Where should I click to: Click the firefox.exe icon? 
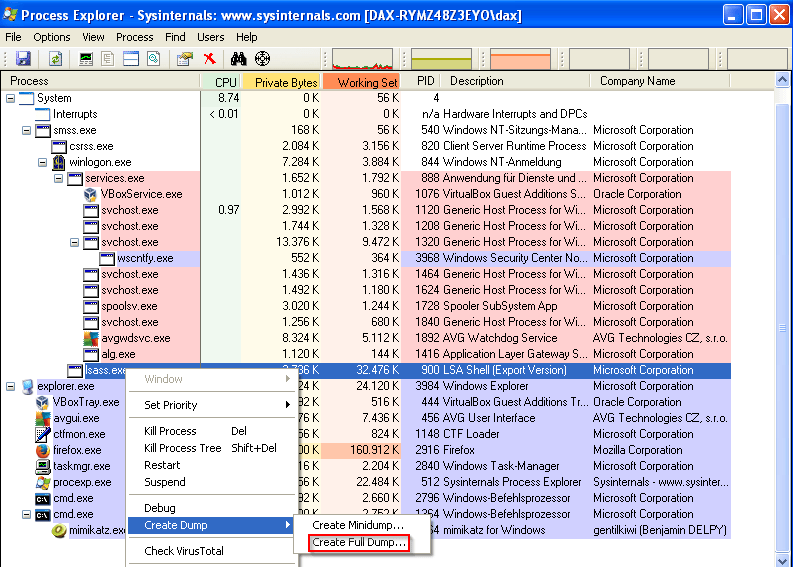point(43,450)
